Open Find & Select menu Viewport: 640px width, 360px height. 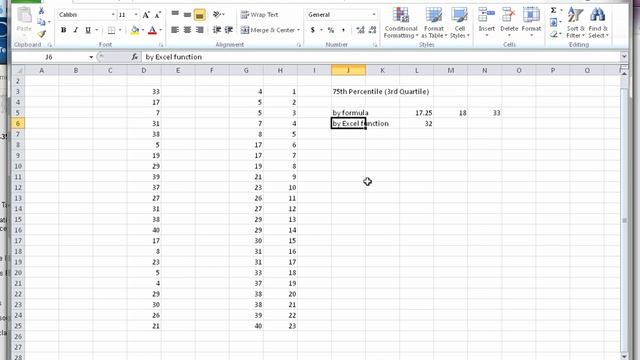[598, 23]
